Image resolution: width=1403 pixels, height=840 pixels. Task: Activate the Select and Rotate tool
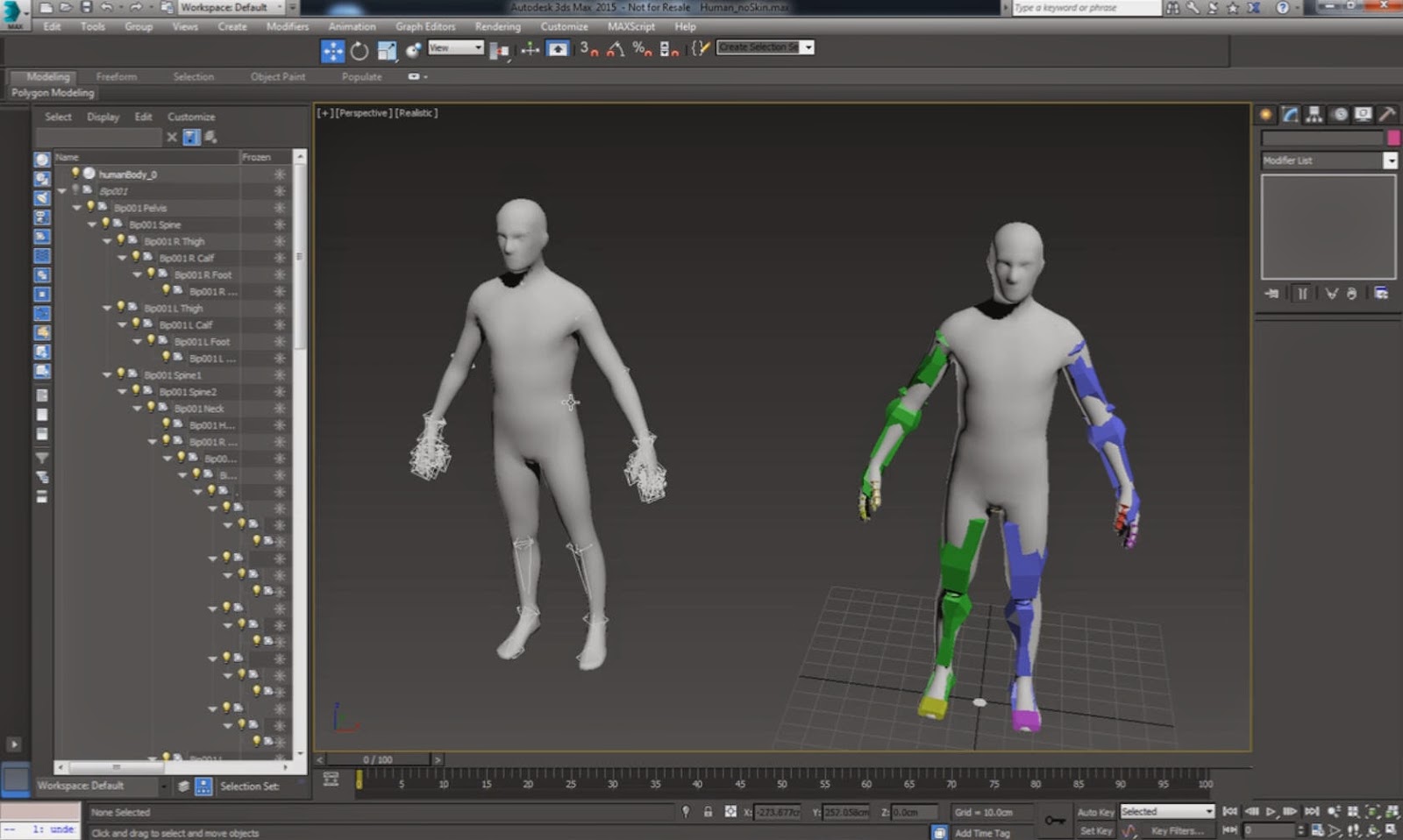(x=360, y=51)
